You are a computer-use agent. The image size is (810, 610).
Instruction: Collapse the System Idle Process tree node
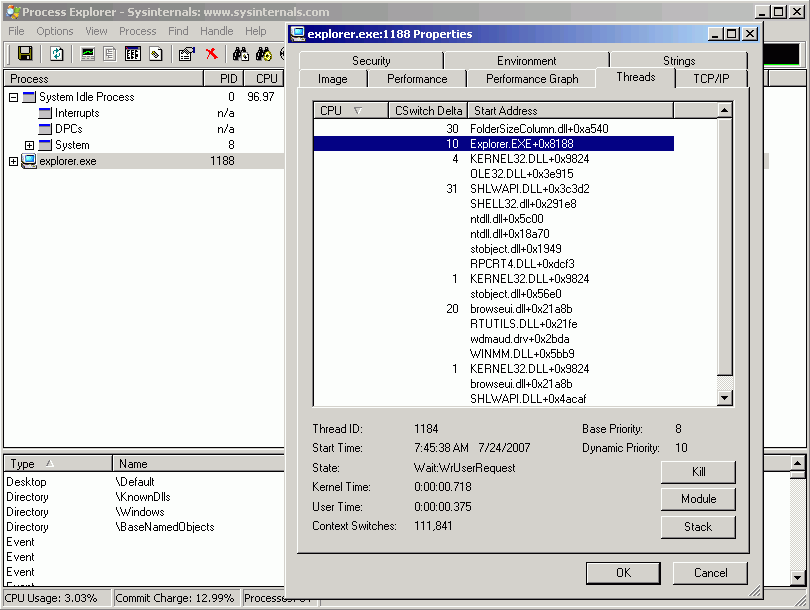(x=14, y=97)
